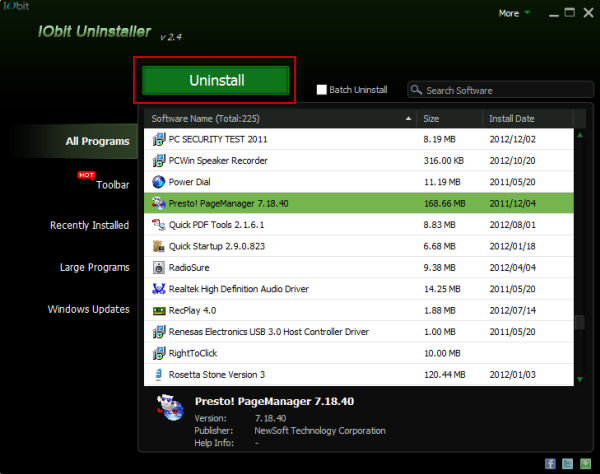Click the RecPlay 4.0 program icon
Screen dimensions: 600x474
pos(159,311)
